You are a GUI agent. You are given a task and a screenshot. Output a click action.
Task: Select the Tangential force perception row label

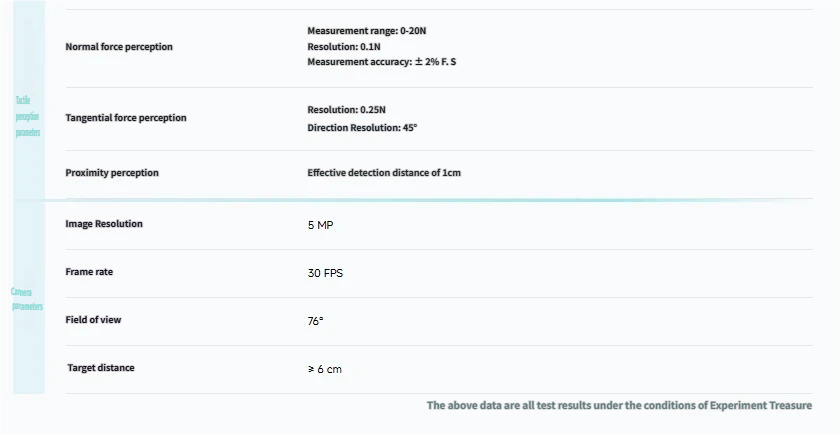click(125, 118)
